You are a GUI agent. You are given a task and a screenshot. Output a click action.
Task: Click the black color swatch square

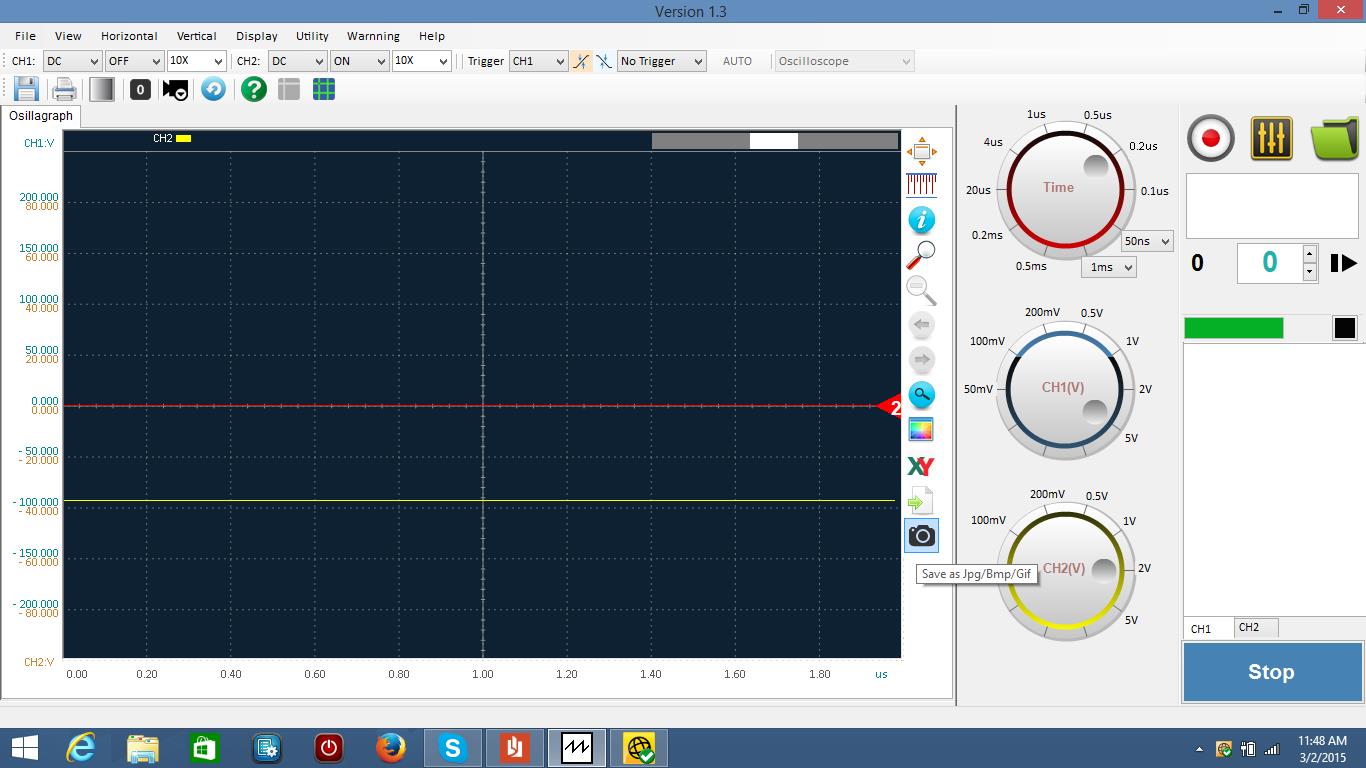(x=1344, y=328)
